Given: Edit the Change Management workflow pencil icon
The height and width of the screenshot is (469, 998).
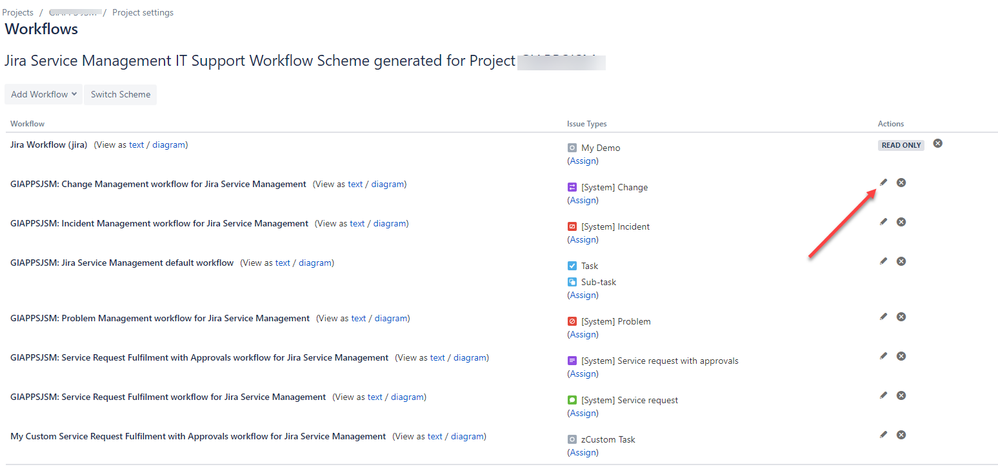Looking at the screenshot, I should click(883, 182).
